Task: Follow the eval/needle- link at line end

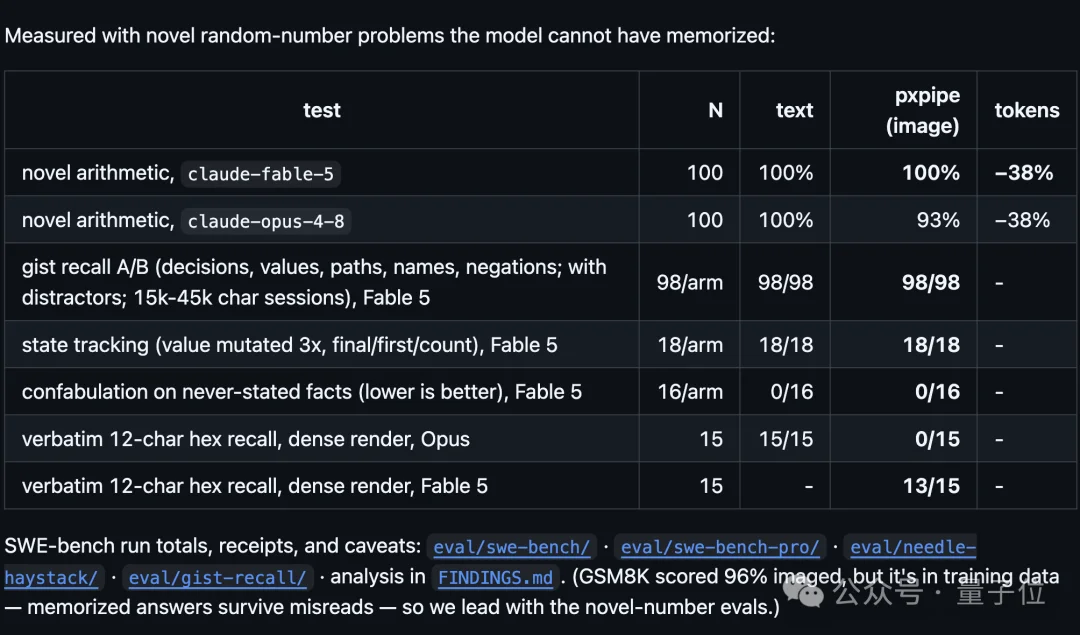Action: tap(913, 548)
